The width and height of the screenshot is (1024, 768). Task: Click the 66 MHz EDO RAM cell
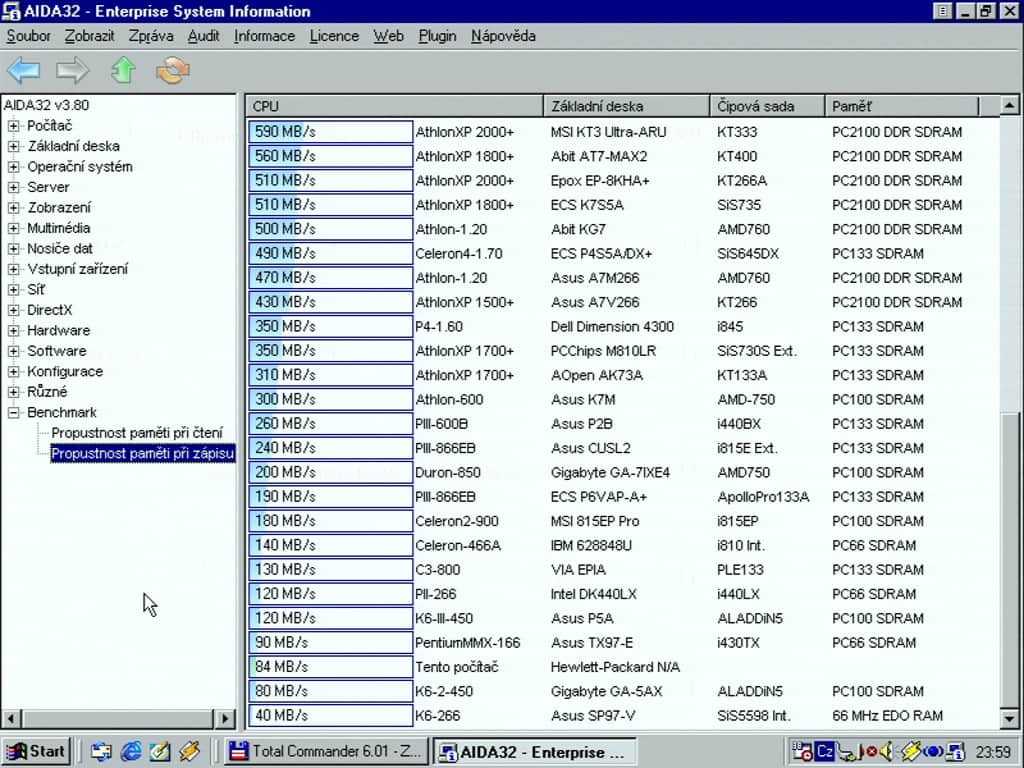point(888,716)
